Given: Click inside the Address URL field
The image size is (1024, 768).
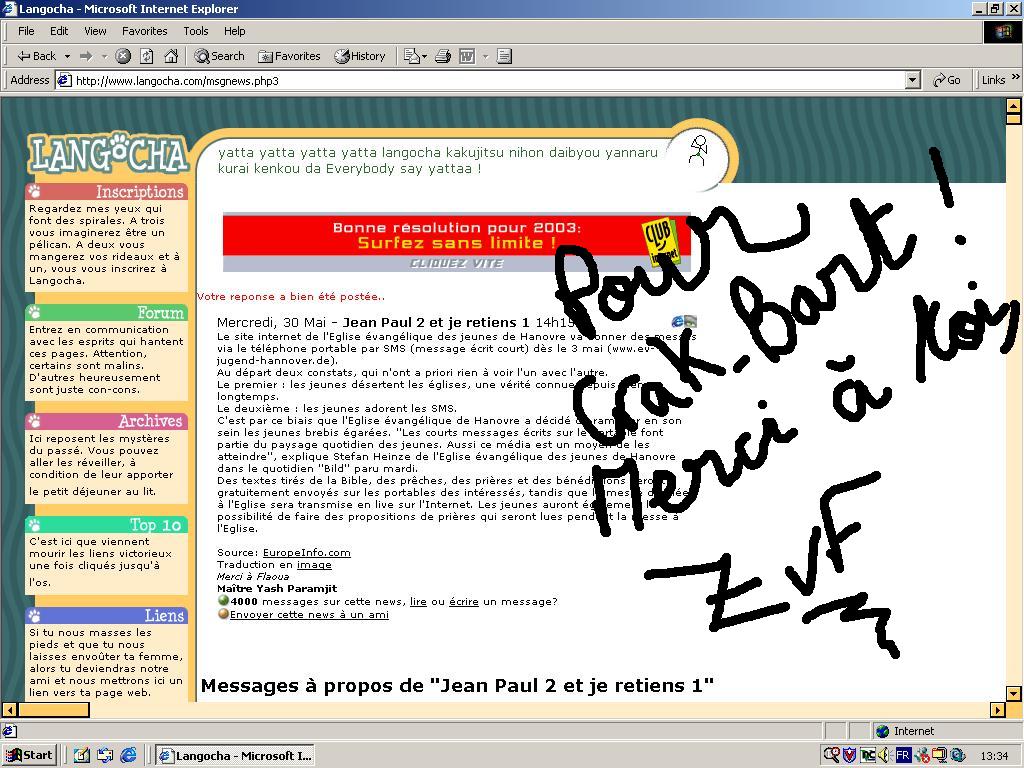Looking at the screenshot, I should pos(480,80).
